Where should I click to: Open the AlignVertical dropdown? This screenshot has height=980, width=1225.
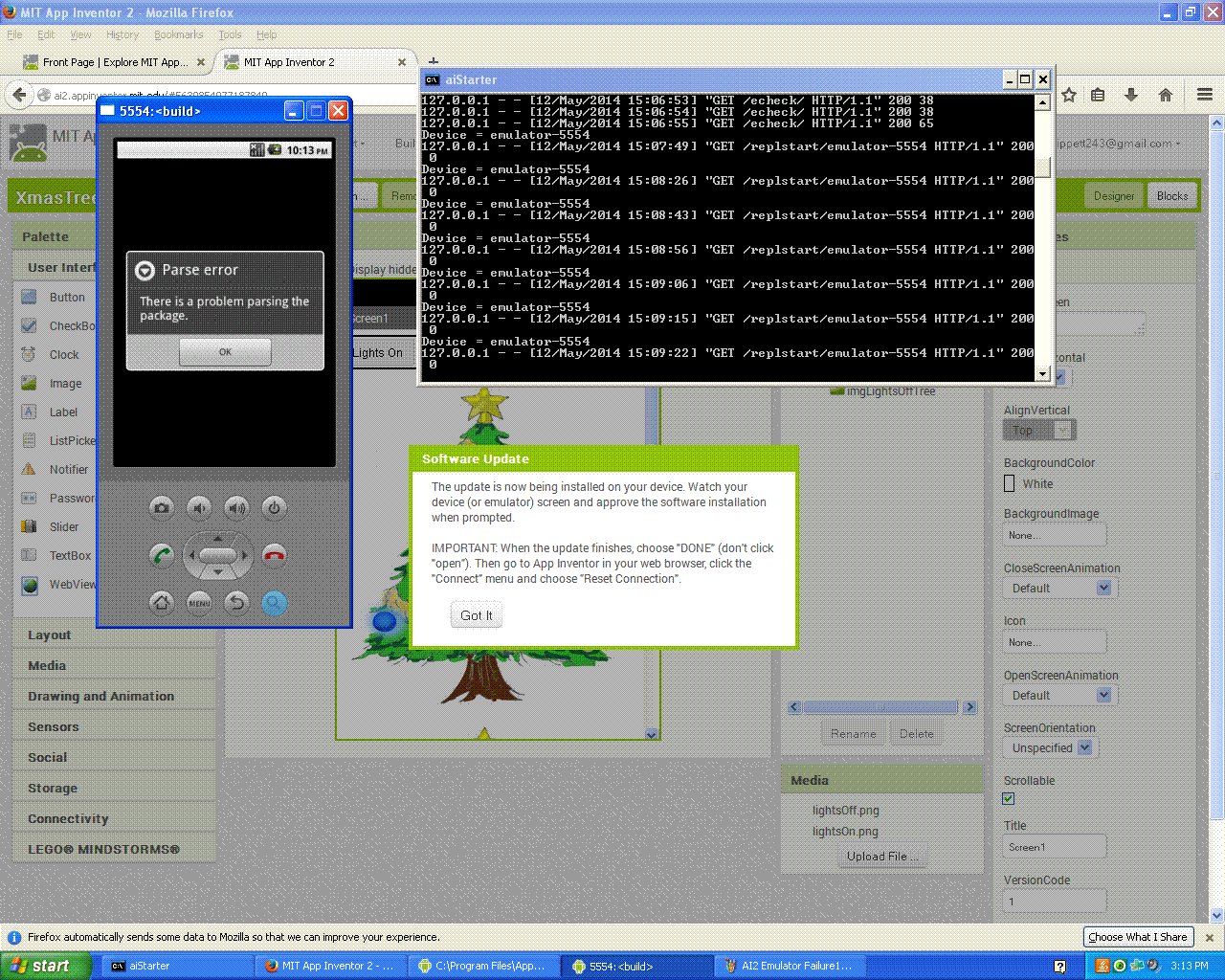tap(1039, 431)
